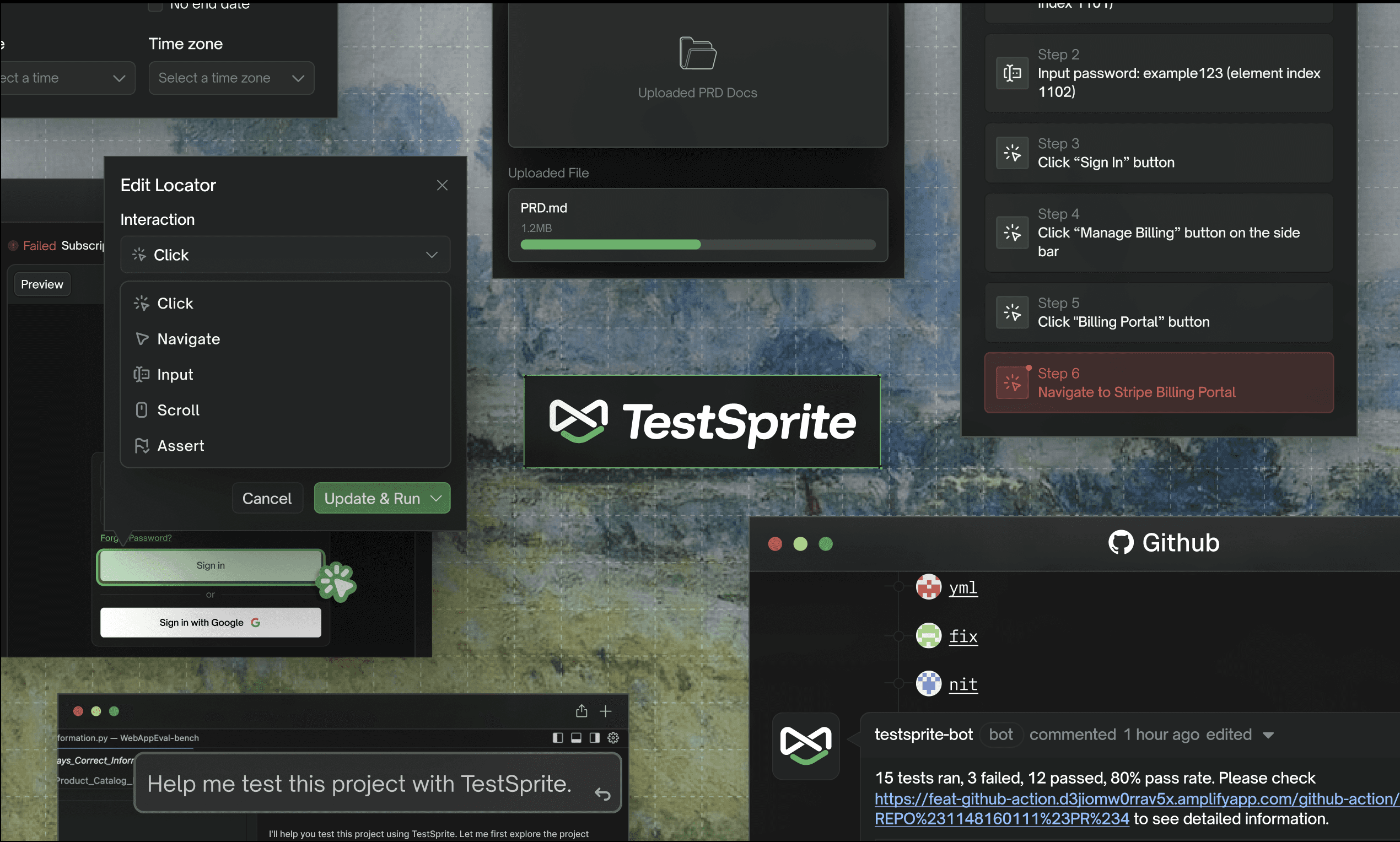Click the testsprite-bot avatar logo
The image size is (1400, 842).
tap(805, 746)
